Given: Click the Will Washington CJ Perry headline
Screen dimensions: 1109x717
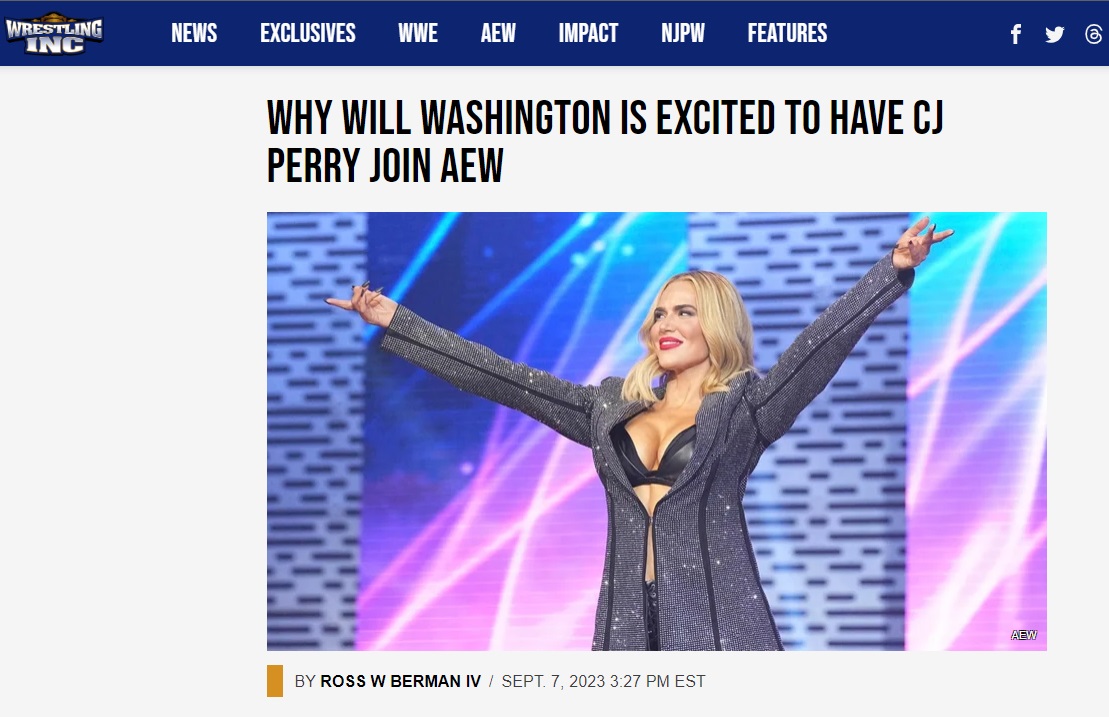Looking at the screenshot, I should point(605,141).
